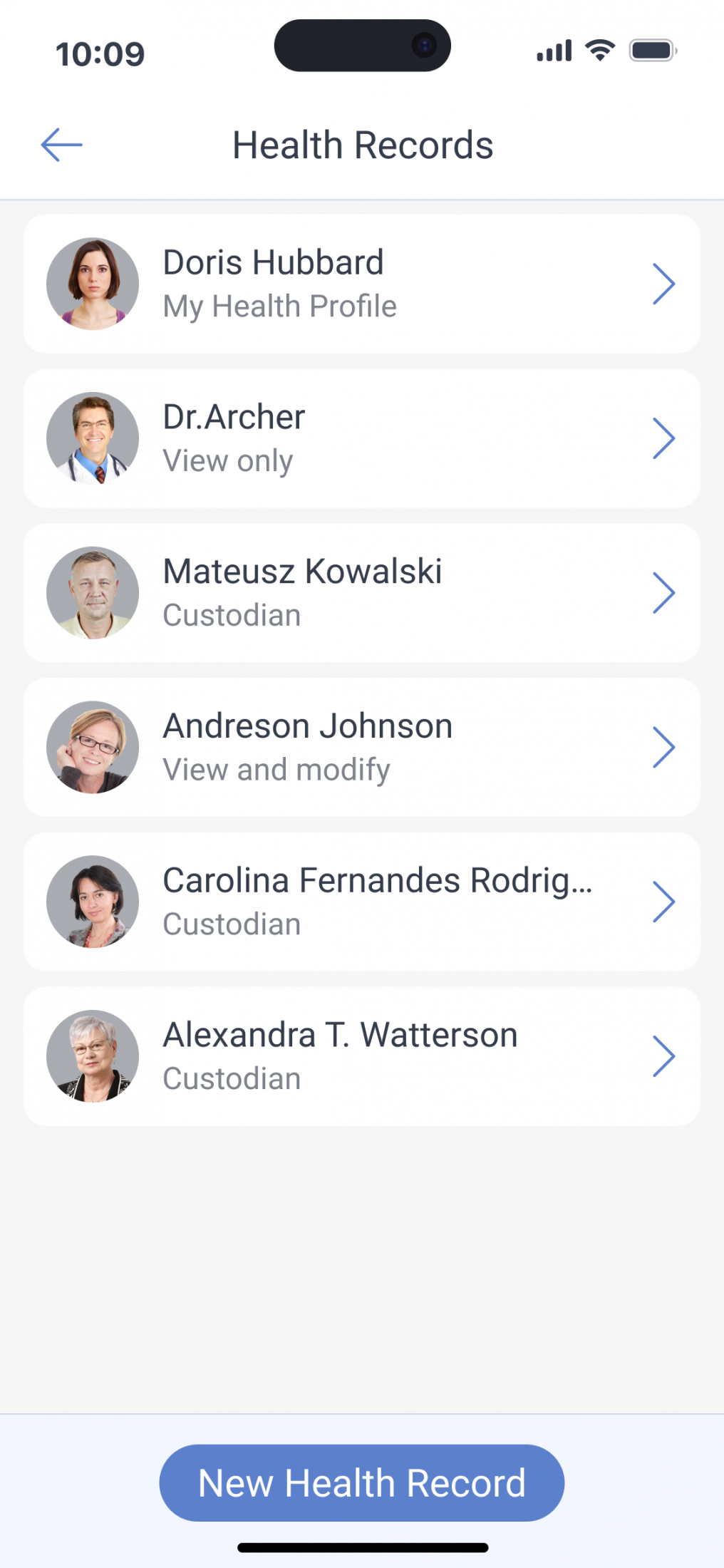Viewport: 724px width, 1568px height.
Task: Tap Dr.Archer's avatar picture
Action: (x=93, y=438)
